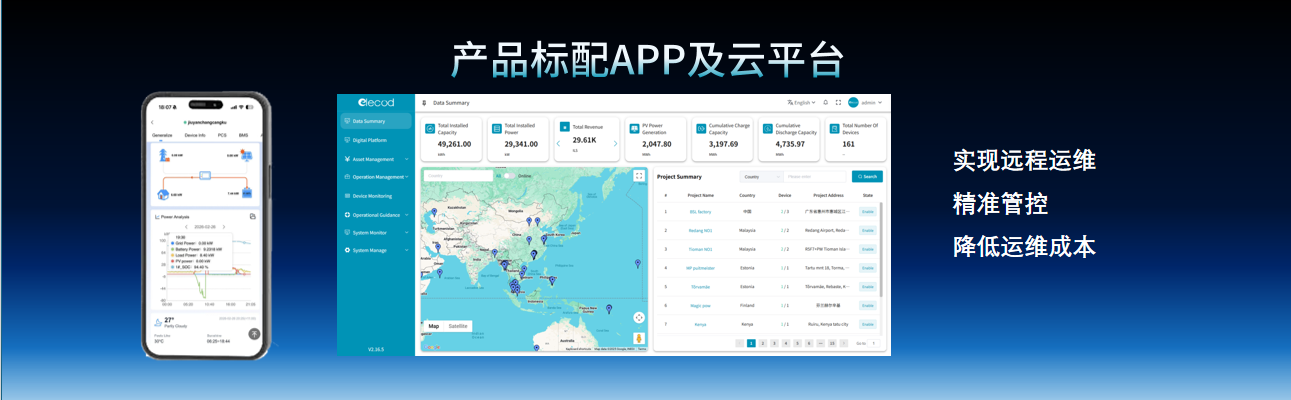Click the map camera controls icon

pos(639,317)
